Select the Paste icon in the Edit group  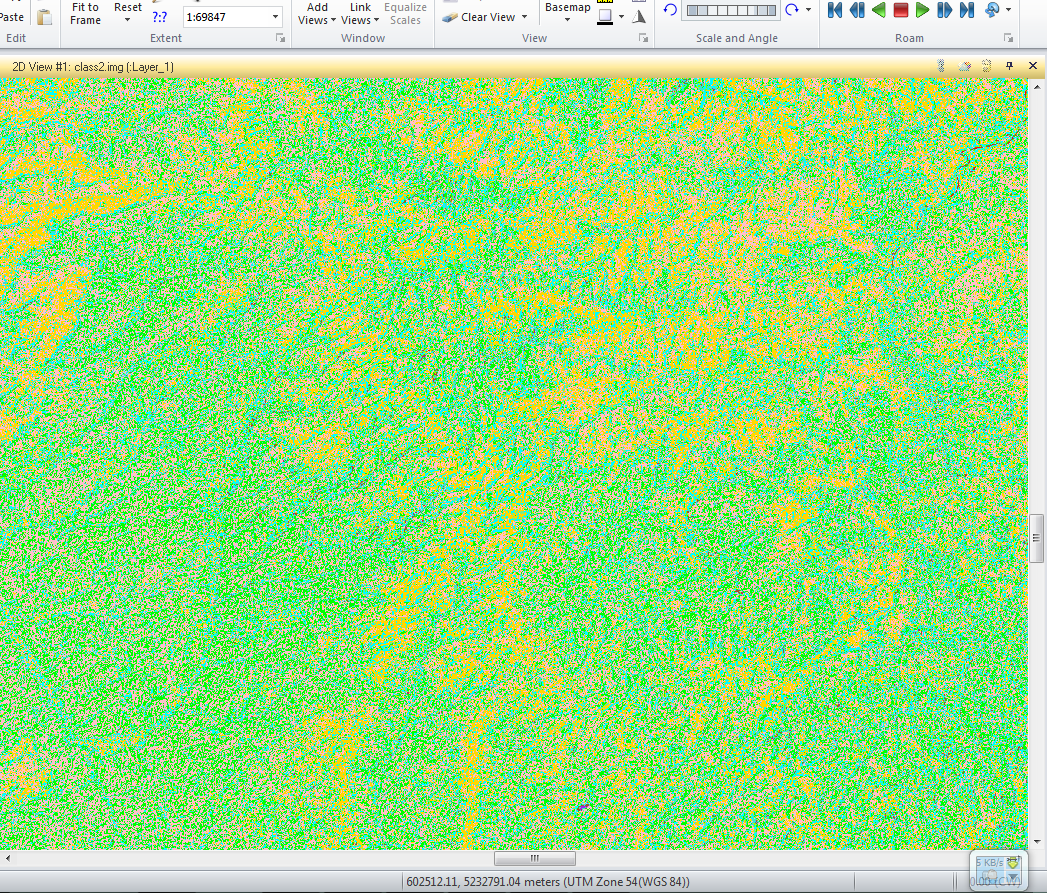tap(45, 17)
